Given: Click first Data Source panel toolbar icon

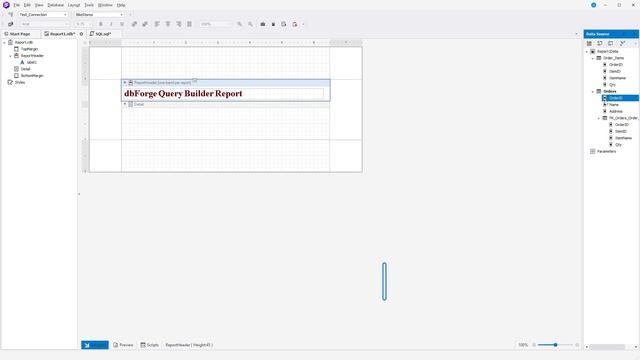Looking at the screenshot, I should [589, 43].
